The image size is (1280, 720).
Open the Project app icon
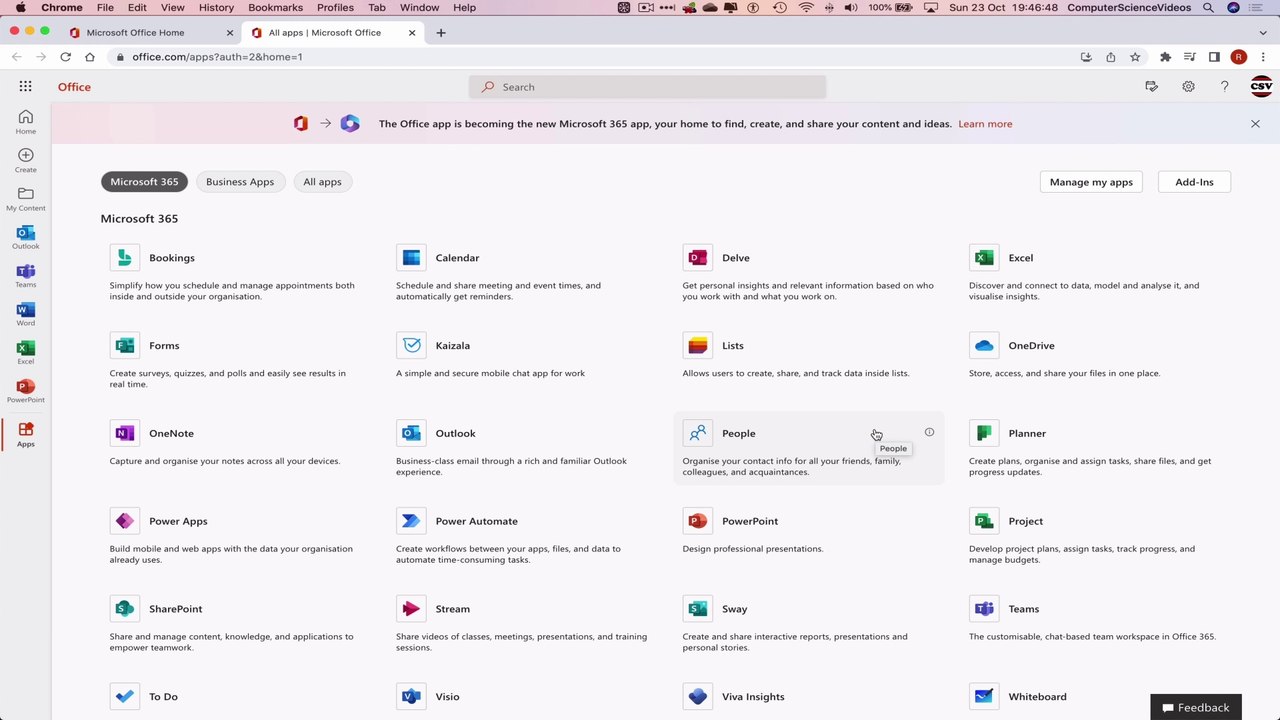pos(984,521)
